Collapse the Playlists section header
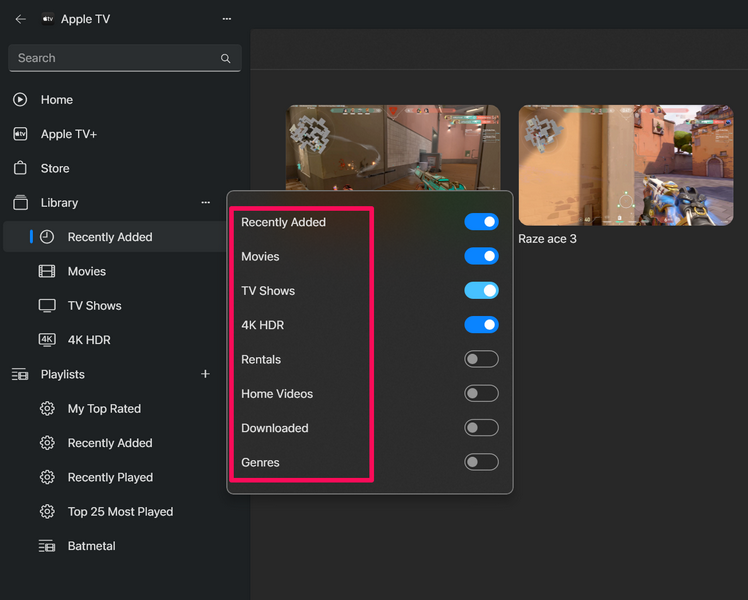Image resolution: width=748 pixels, height=600 pixels. [x=62, y=374]
